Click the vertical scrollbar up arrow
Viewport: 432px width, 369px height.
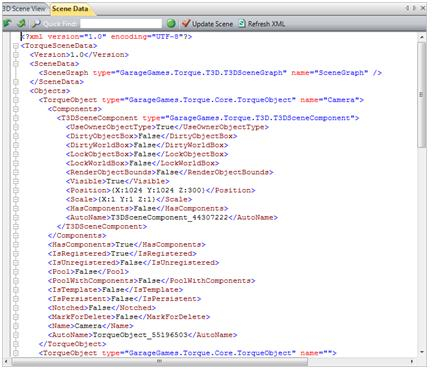[422, 37]
